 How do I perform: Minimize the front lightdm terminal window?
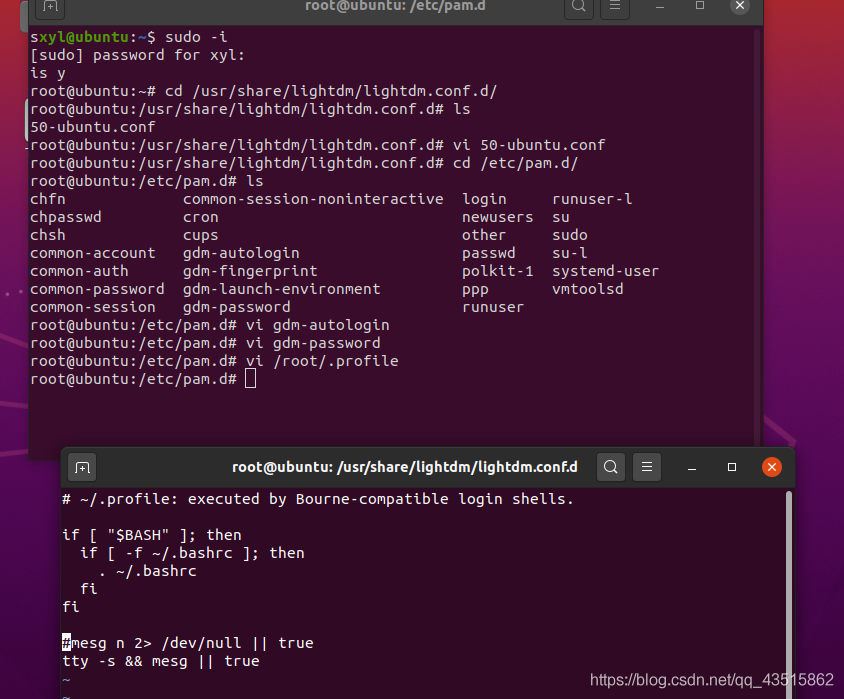[692, 467]
